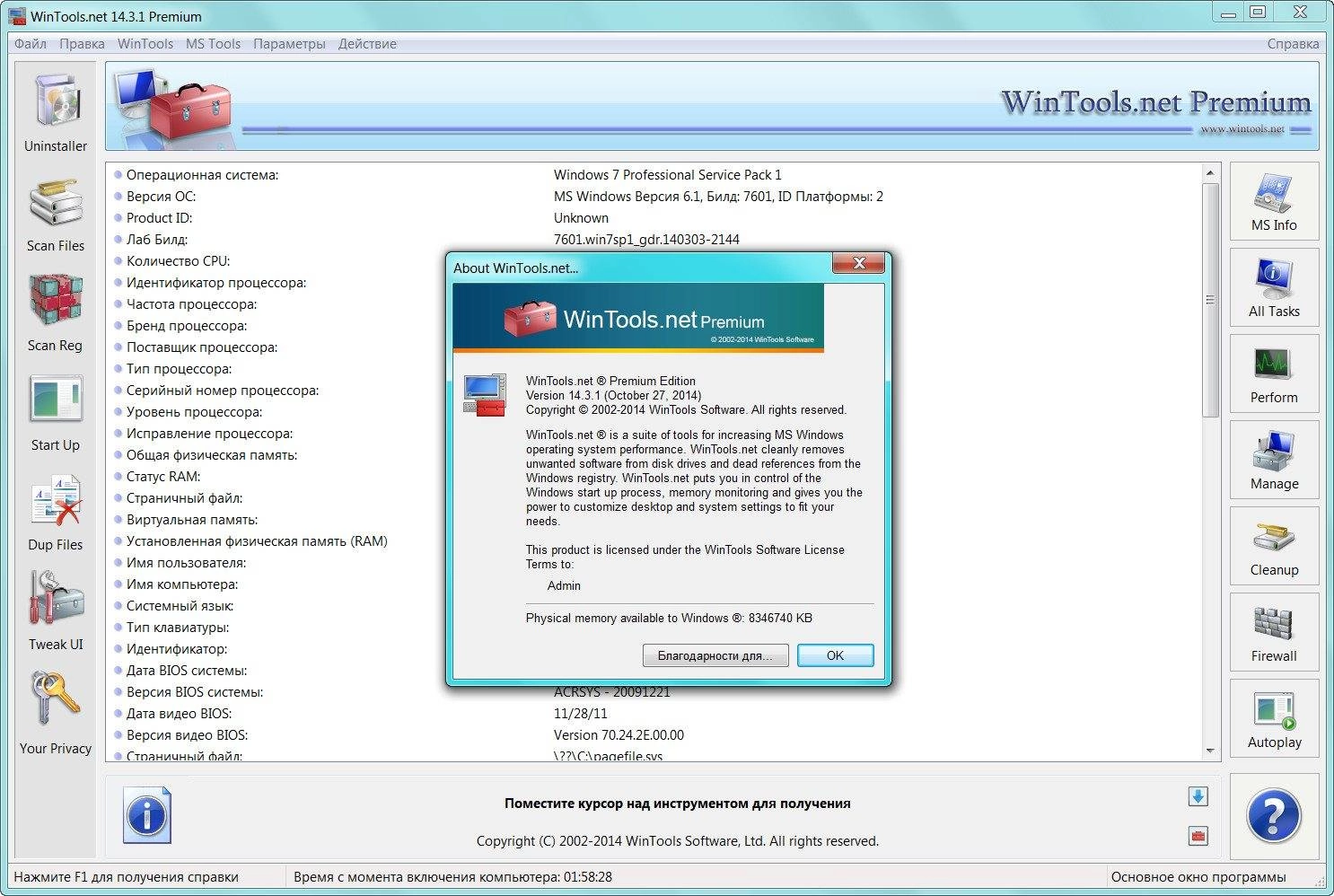Open the WinTools menu

click(145, 44)
